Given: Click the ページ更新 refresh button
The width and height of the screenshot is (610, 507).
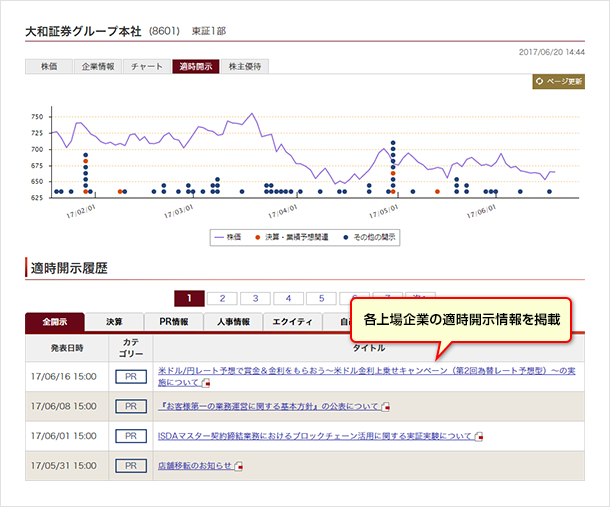Looking at the screenshot, I should 558,82.
